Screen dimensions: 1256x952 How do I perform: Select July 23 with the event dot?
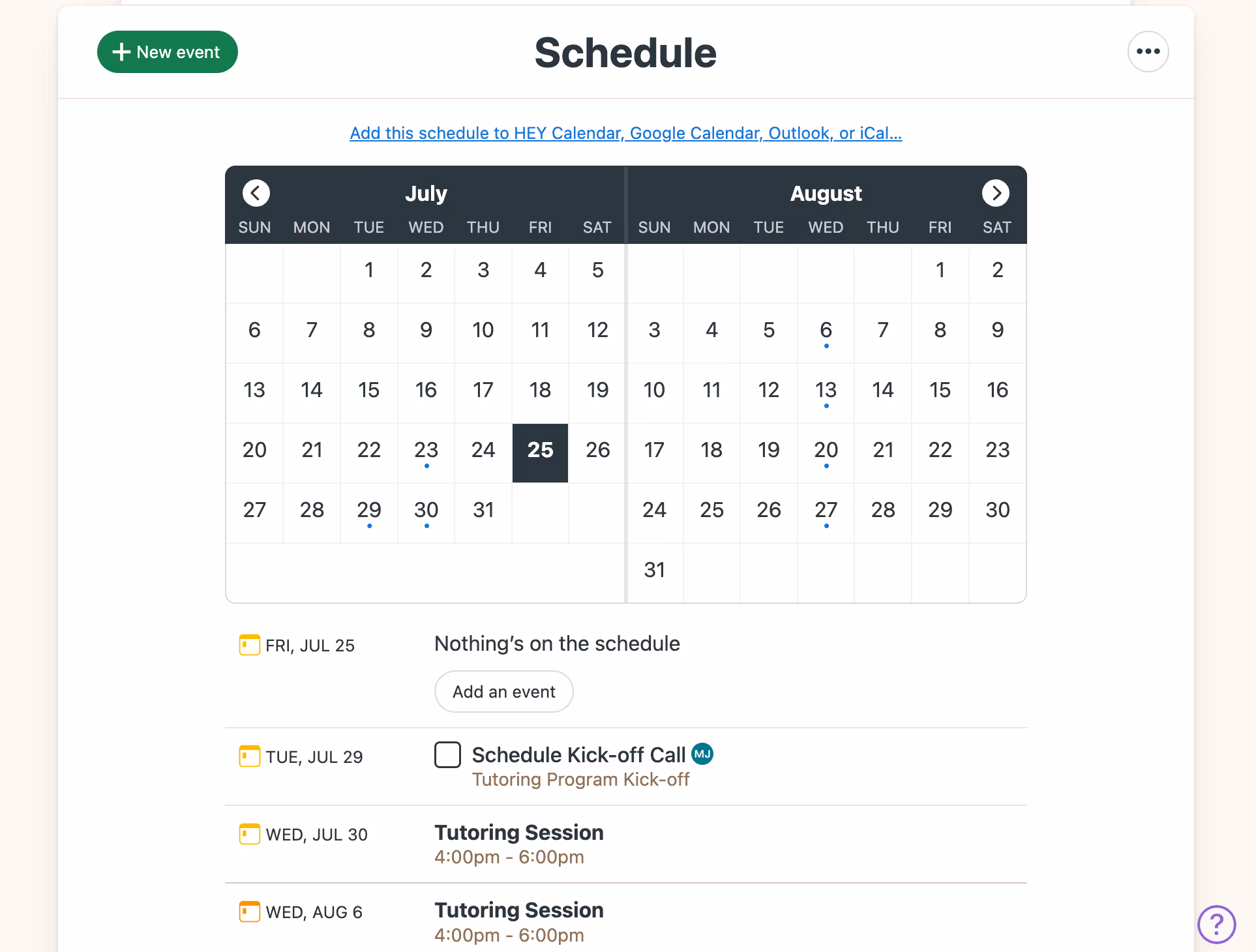coord(426,451)
